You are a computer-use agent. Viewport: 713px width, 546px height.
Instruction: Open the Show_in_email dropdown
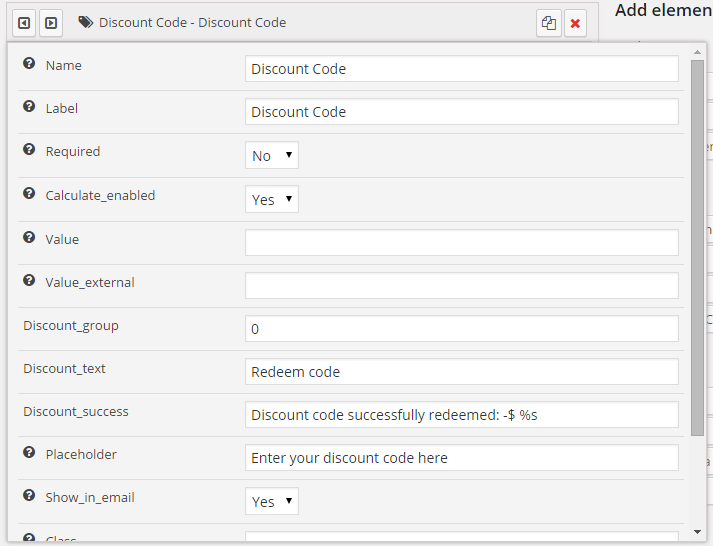coord(272,501)
